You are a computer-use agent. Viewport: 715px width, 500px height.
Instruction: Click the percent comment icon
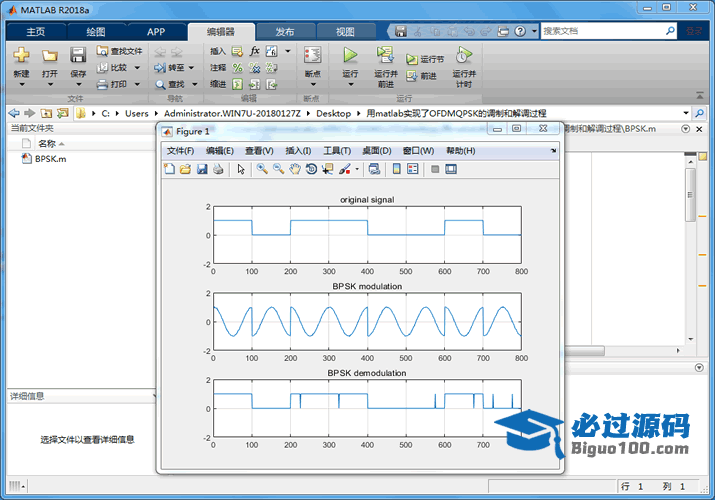(x=237, y=67)
